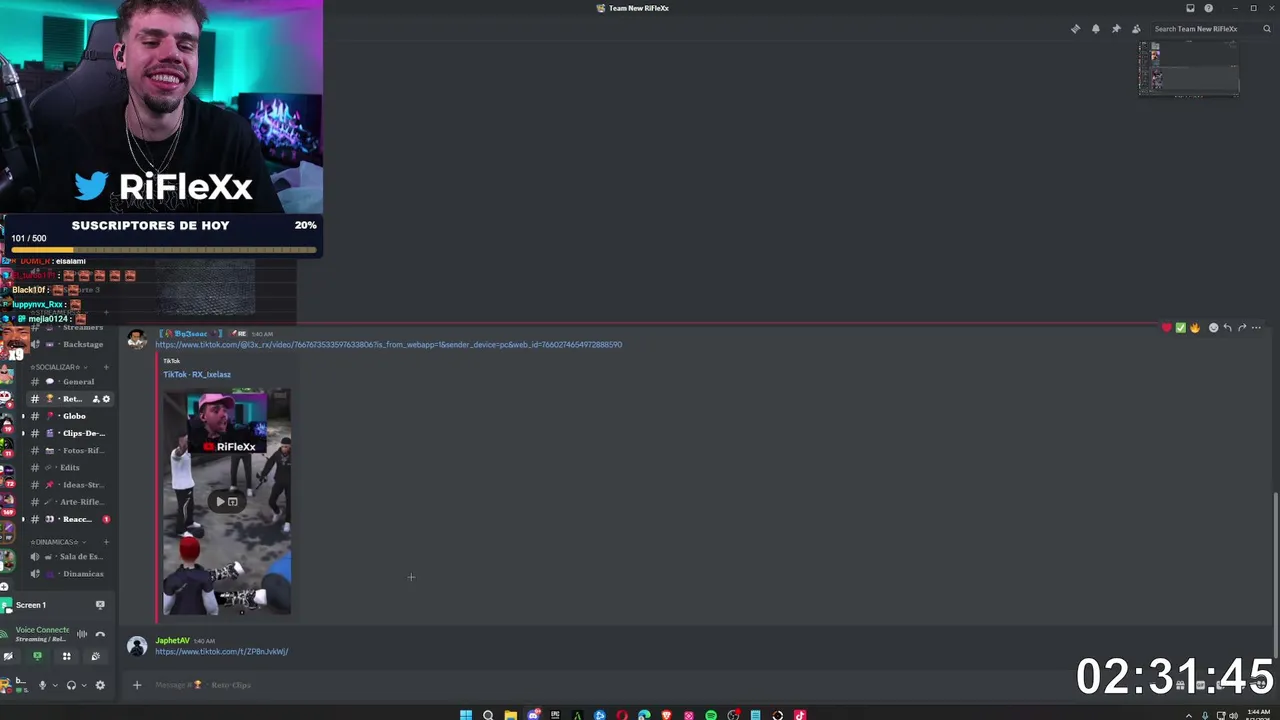The height and width of the screenshot is (720, 1280).
Task: Select the Globo channel
Action: (70, 416)
